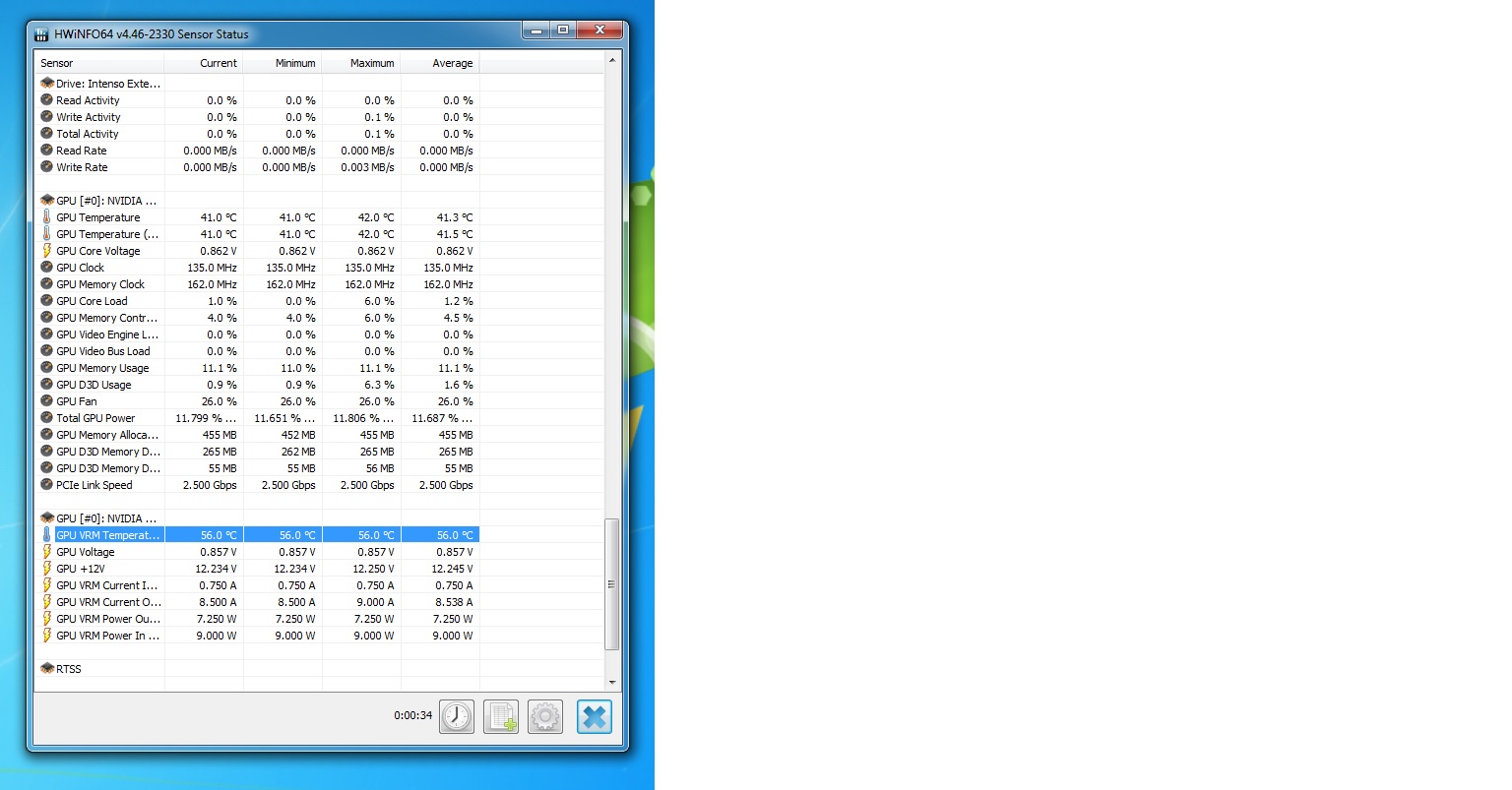Click the lightning icon beside GPU +12V
Screen dimensions: 1512x790
pos(46,569)
